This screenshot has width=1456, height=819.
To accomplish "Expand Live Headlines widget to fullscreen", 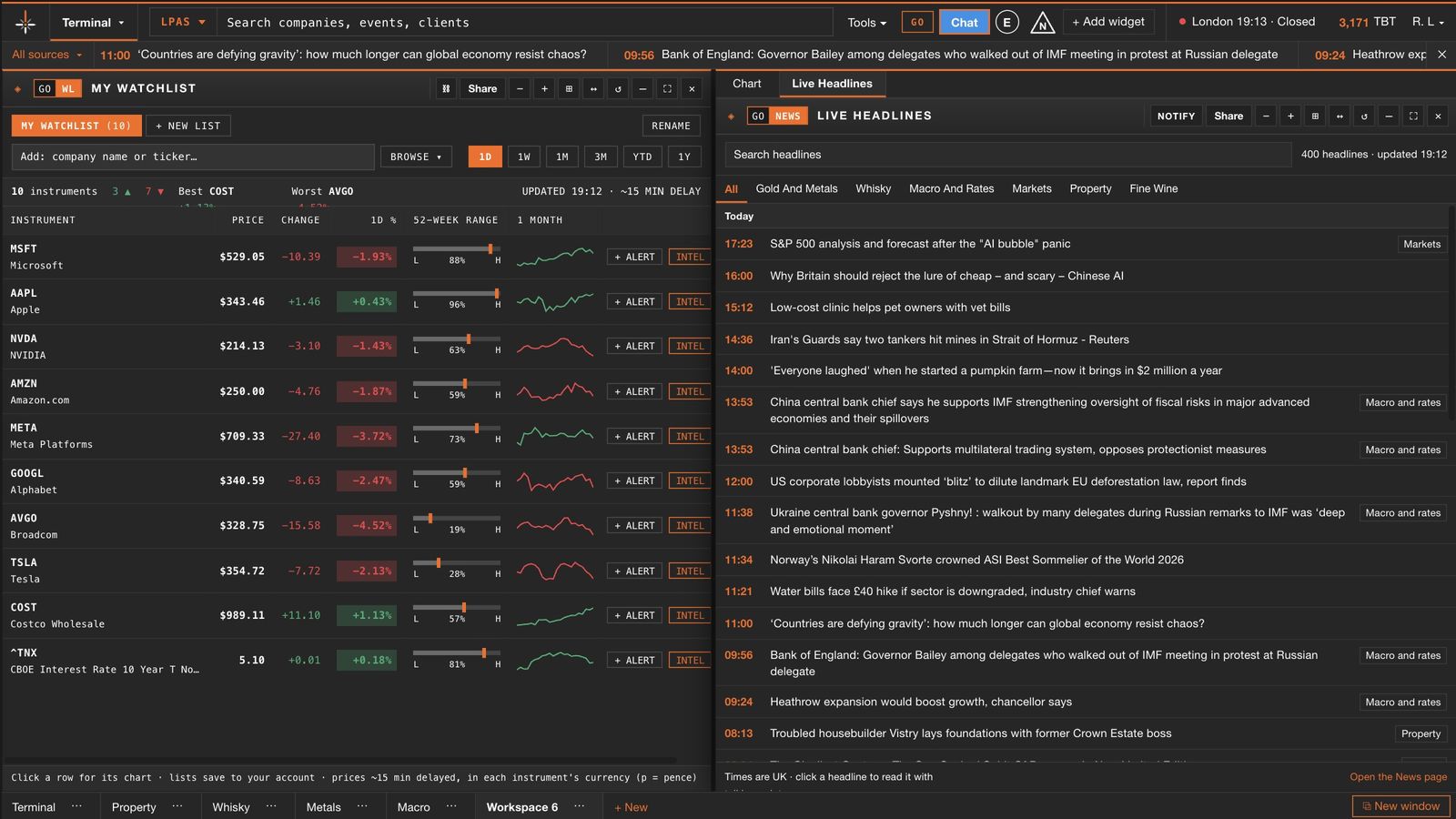I will (1413, 116).
